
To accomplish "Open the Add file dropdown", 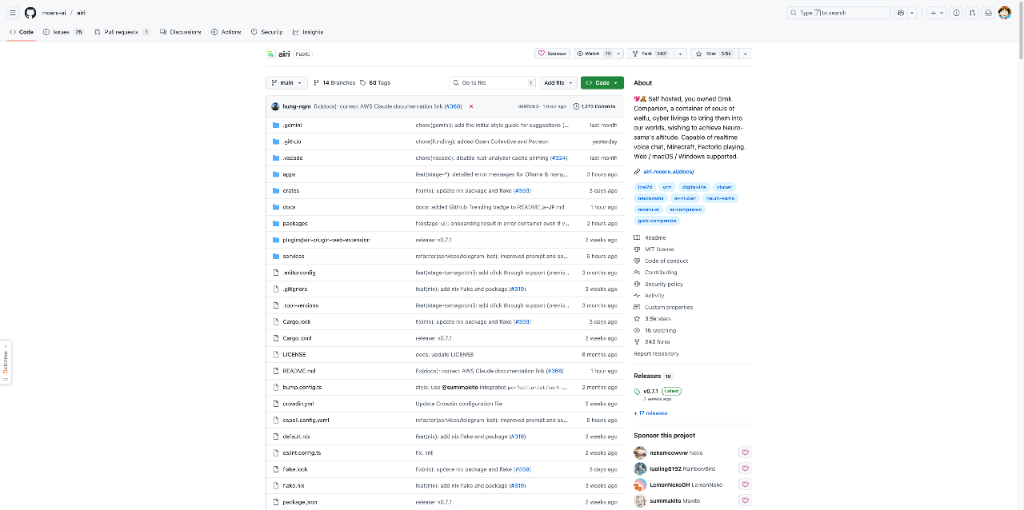I will (x=558, y=83).
